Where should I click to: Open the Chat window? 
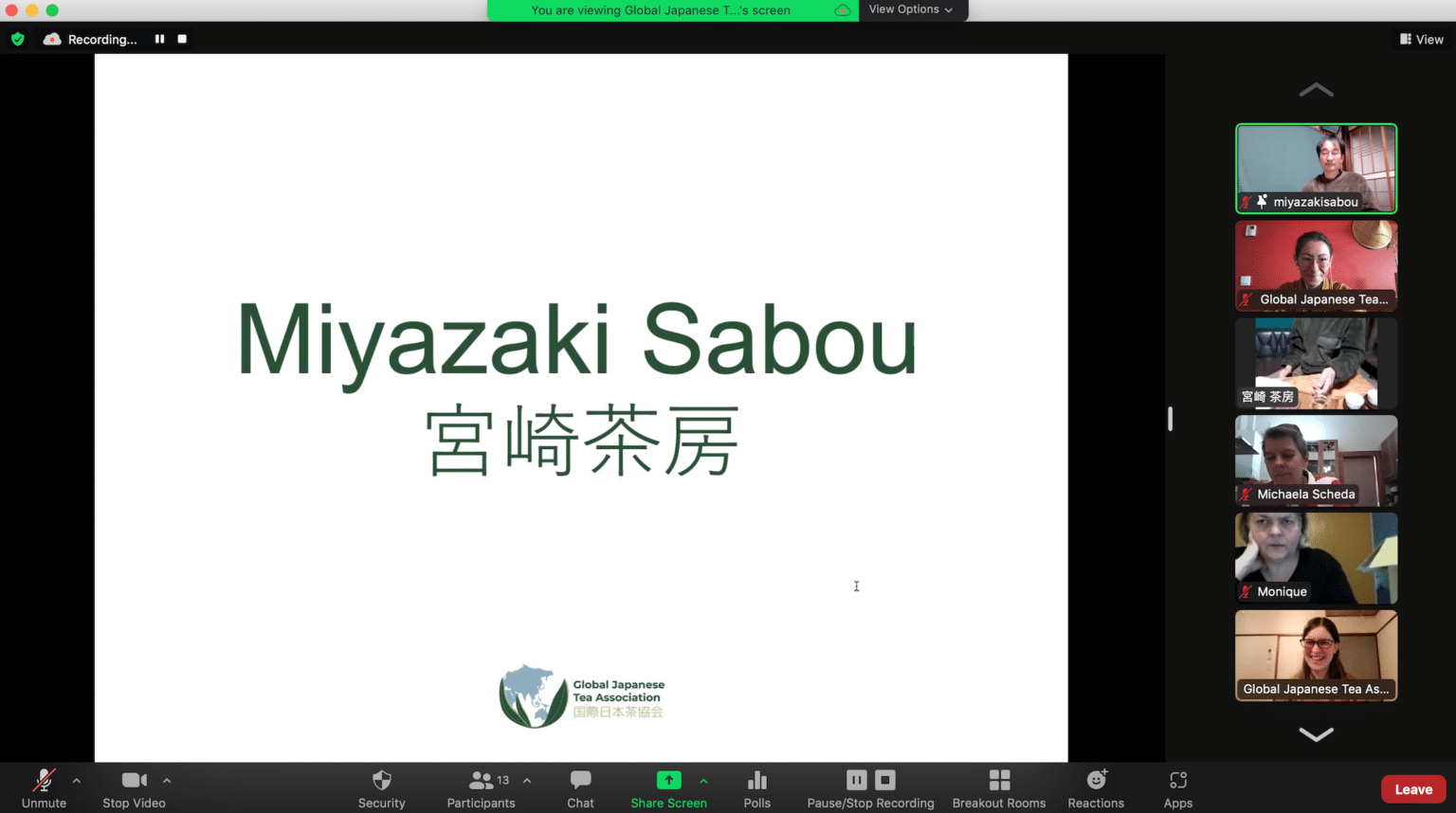pyautogui.click(x=580, y=787)
